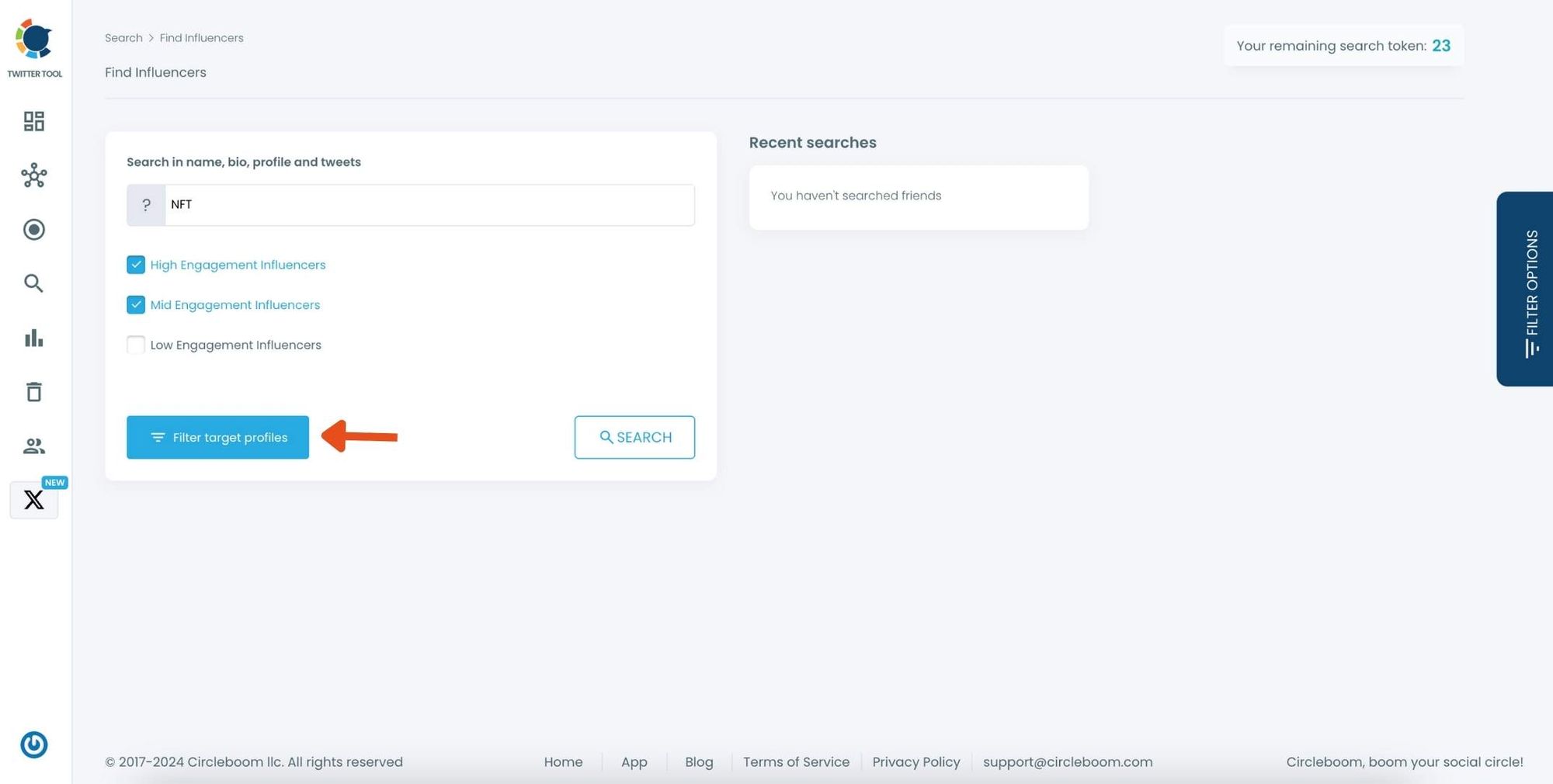Click the question mark help box
This screenshot has width=1553, height=784.
[x=146, y=205]
